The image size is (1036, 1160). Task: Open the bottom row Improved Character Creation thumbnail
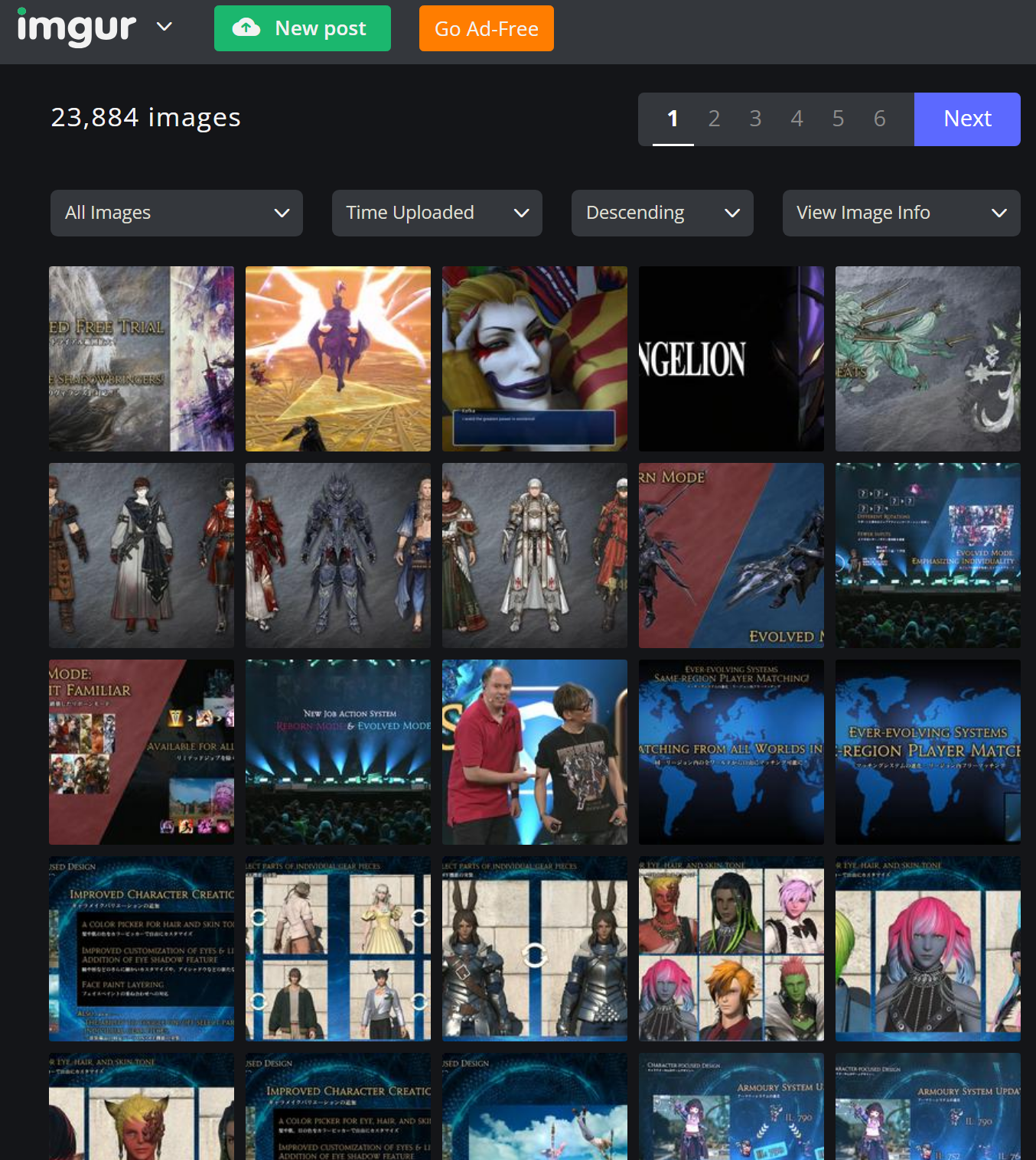coord(338,1106)
